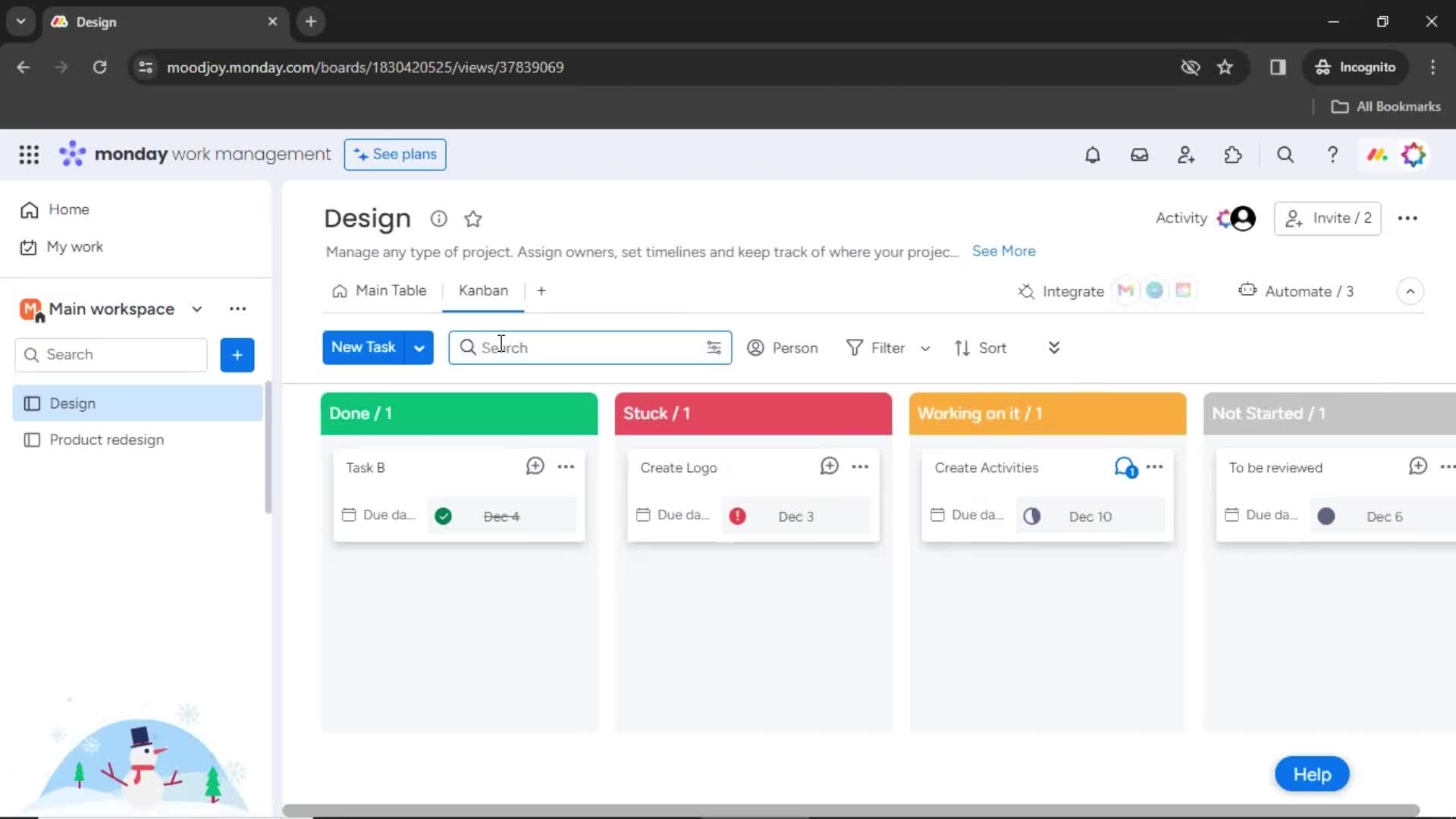This screenshot has width=1456, height=819.
Task: Click the Integrate icon
Action: click(1026, 291)
